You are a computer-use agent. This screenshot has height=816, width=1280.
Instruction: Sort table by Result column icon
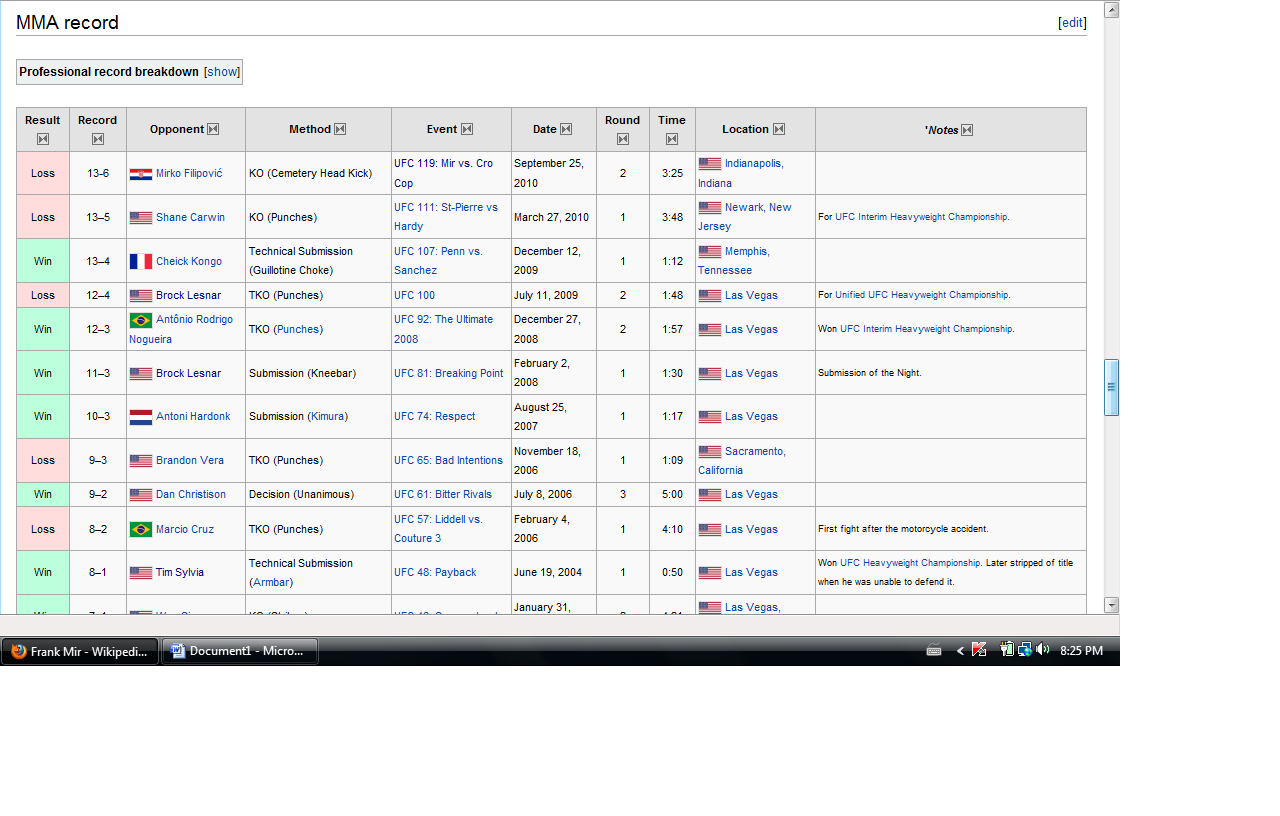pyautogui.click(x=43, y=139)
